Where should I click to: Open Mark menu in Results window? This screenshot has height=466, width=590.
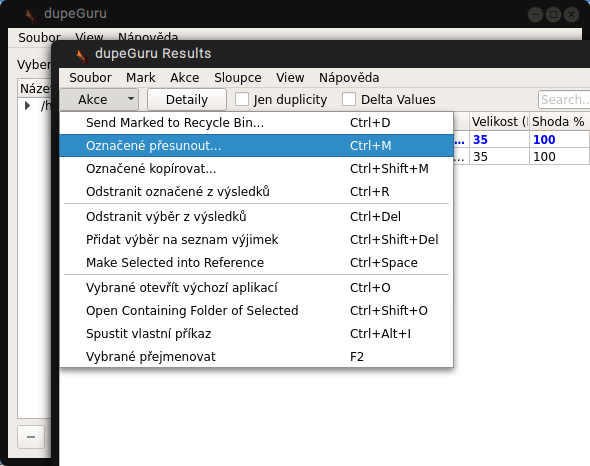tap(141, 78)
